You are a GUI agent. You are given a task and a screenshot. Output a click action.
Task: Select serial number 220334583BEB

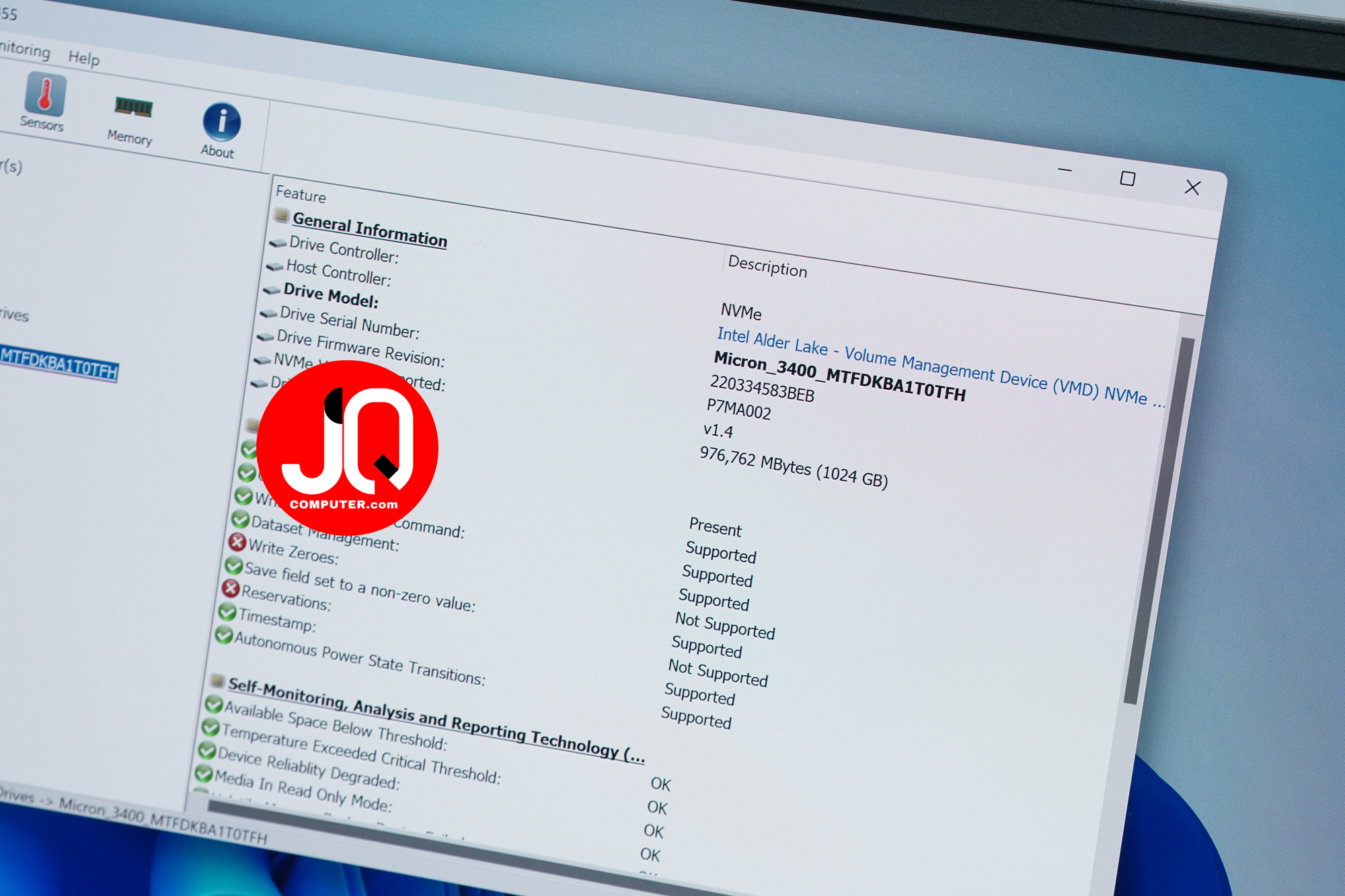coord(762,389)
